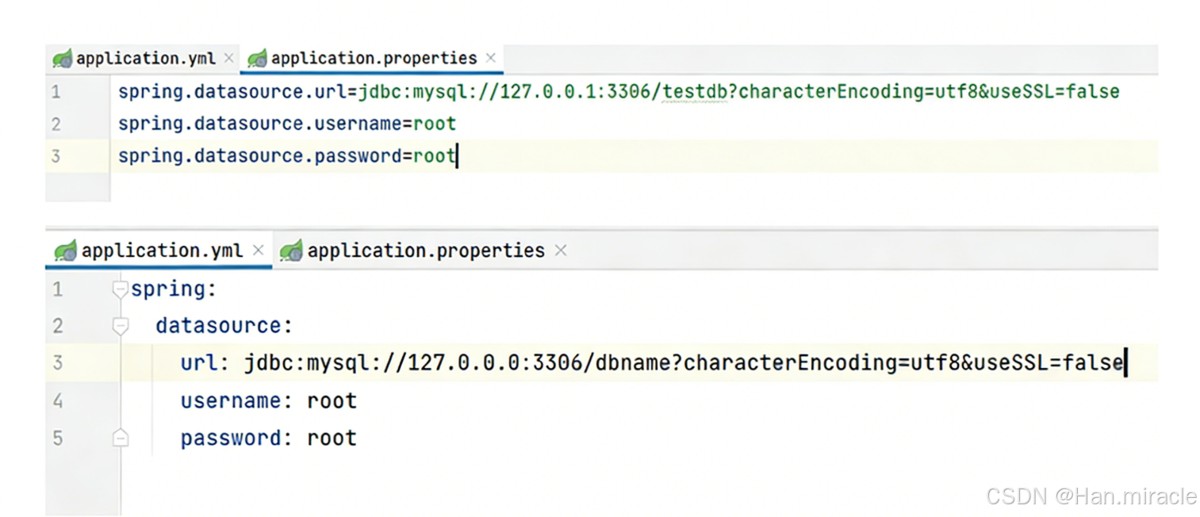Click Spring leaf icon on inactive application.yml tab

(62, 58)
